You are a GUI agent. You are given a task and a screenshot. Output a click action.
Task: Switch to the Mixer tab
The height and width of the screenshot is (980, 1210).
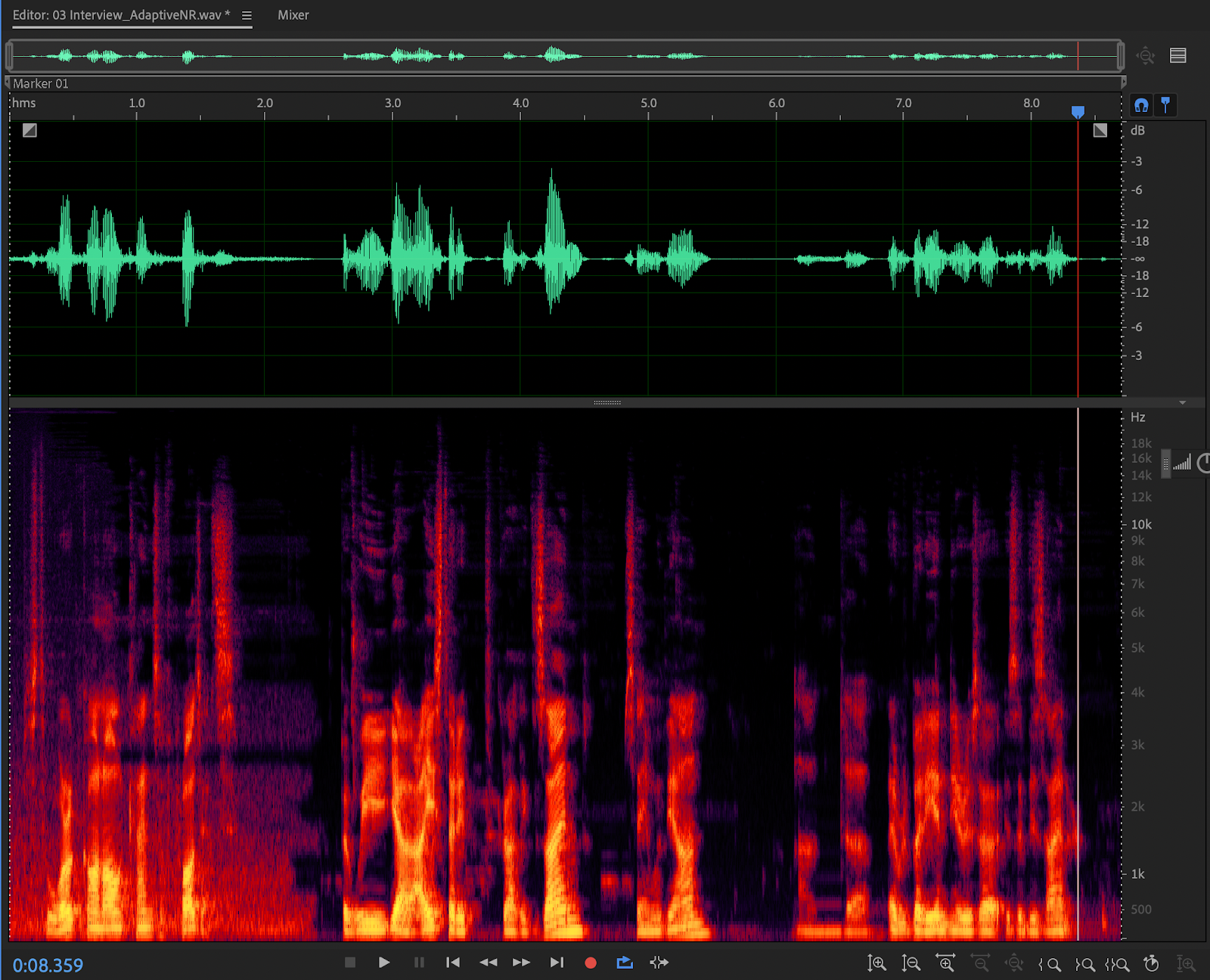(293, 14)
